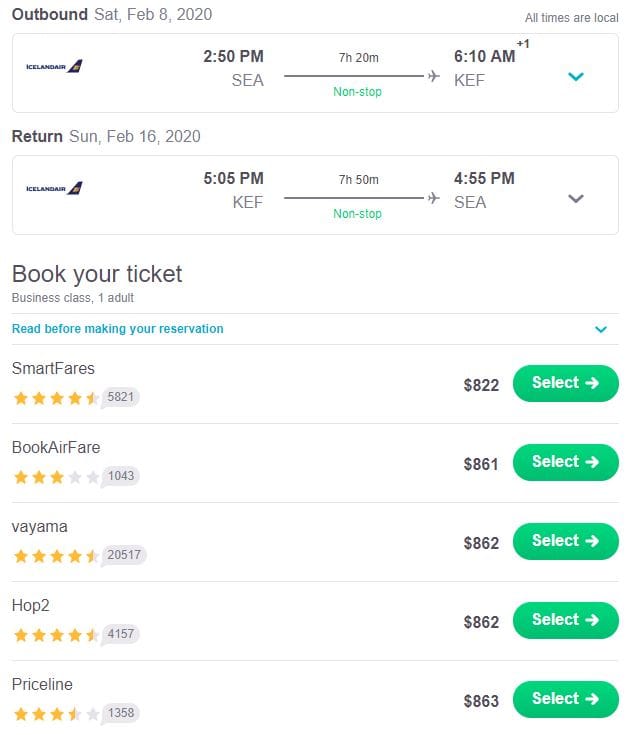Click the 5821 reviews bubble for SmartFares
Screen dimensions: 638x735
(120, 397)
